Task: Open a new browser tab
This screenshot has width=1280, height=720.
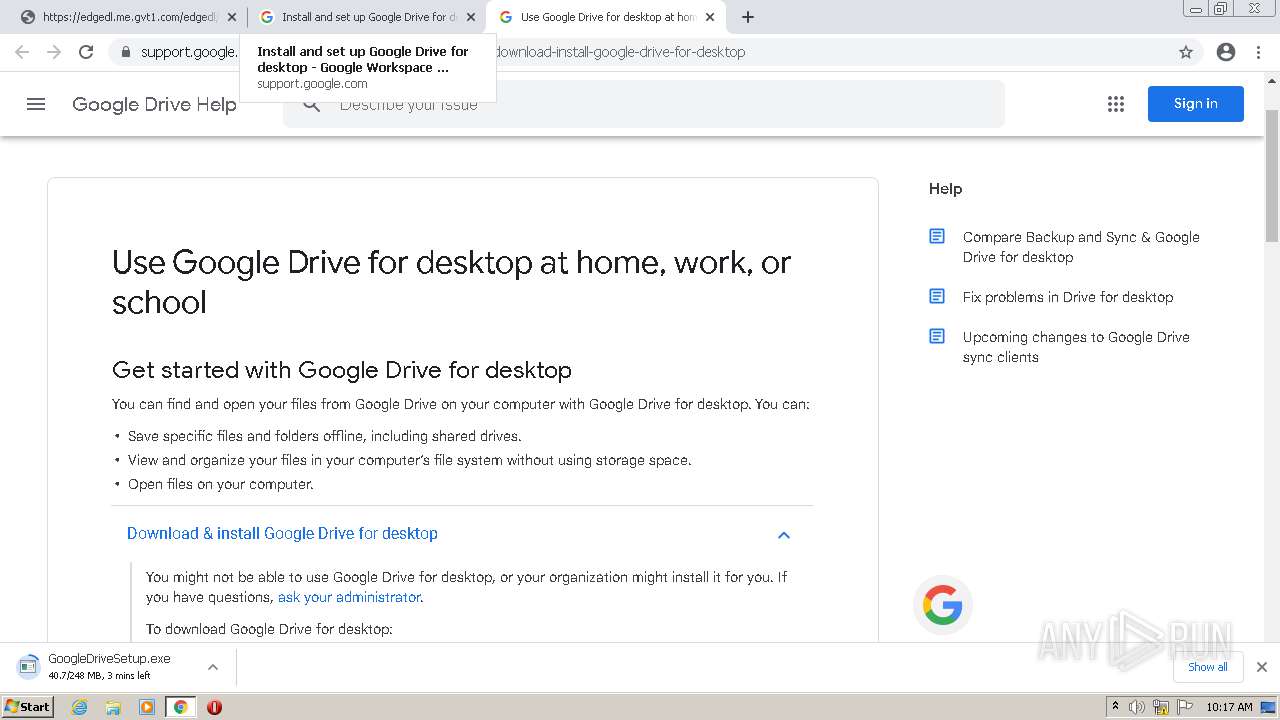Action: point(748,17)
